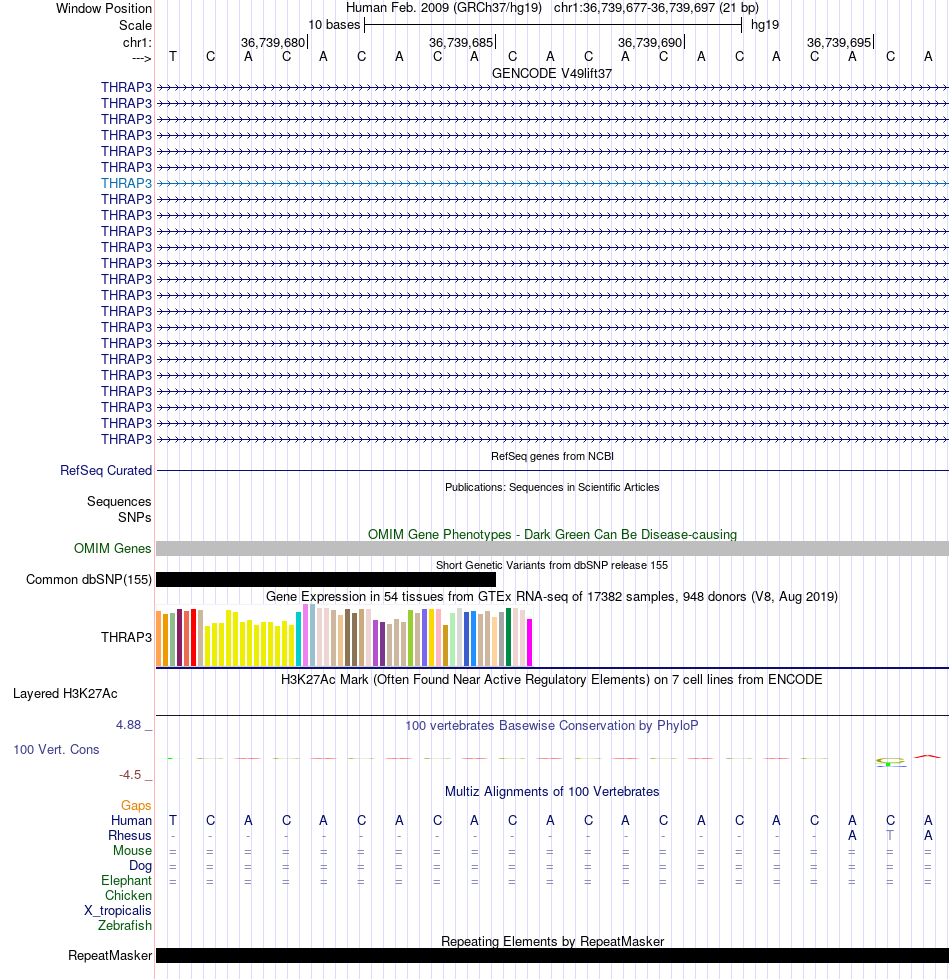The image size is (950, 979).
Task: Open the GENCODE V49lift37 track title
Action: pos(552,73)
